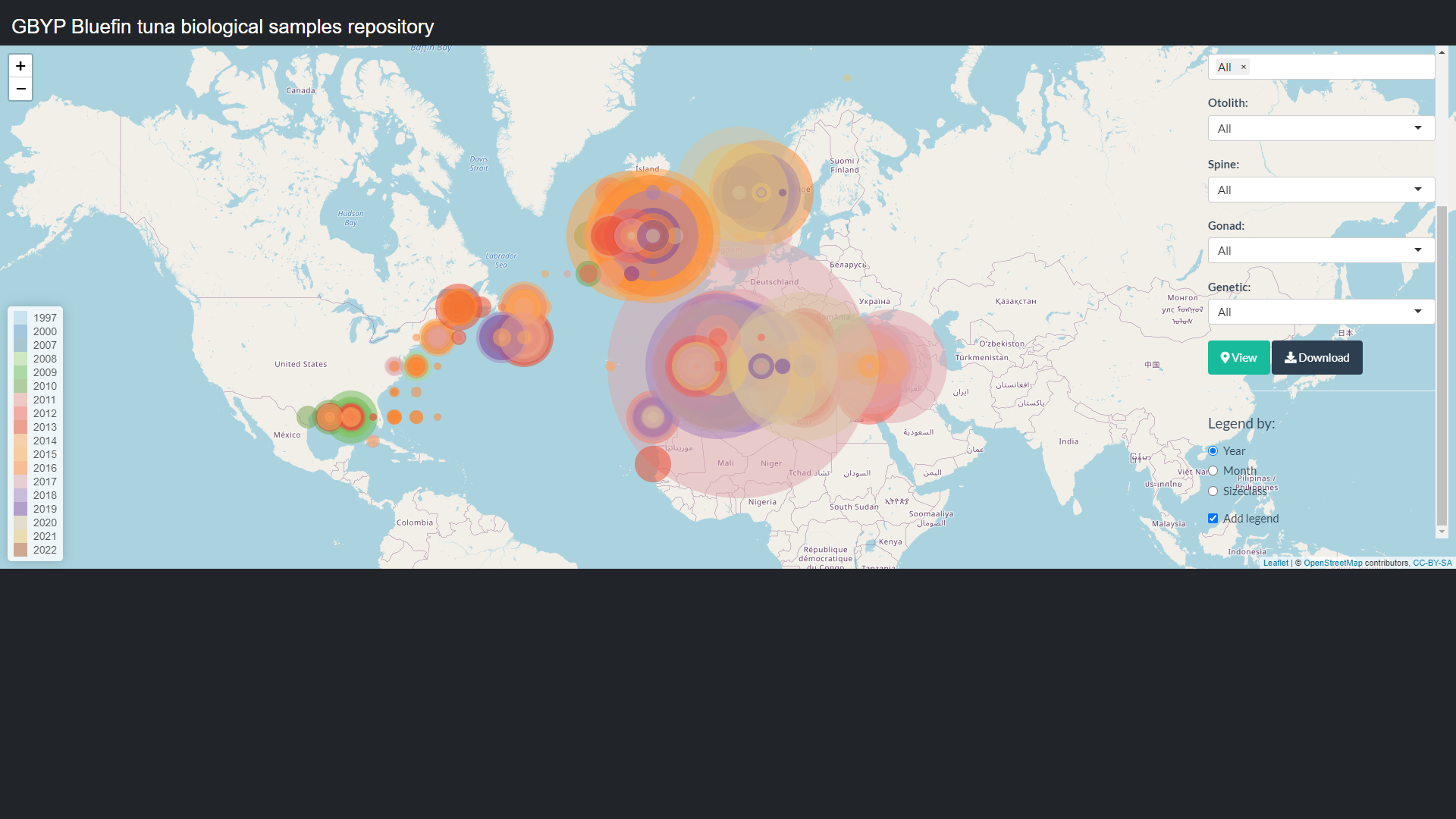Viewport: 1456px width, 819px height.
Task: Open the Spine dropdown
Action: pos(1320,190)
